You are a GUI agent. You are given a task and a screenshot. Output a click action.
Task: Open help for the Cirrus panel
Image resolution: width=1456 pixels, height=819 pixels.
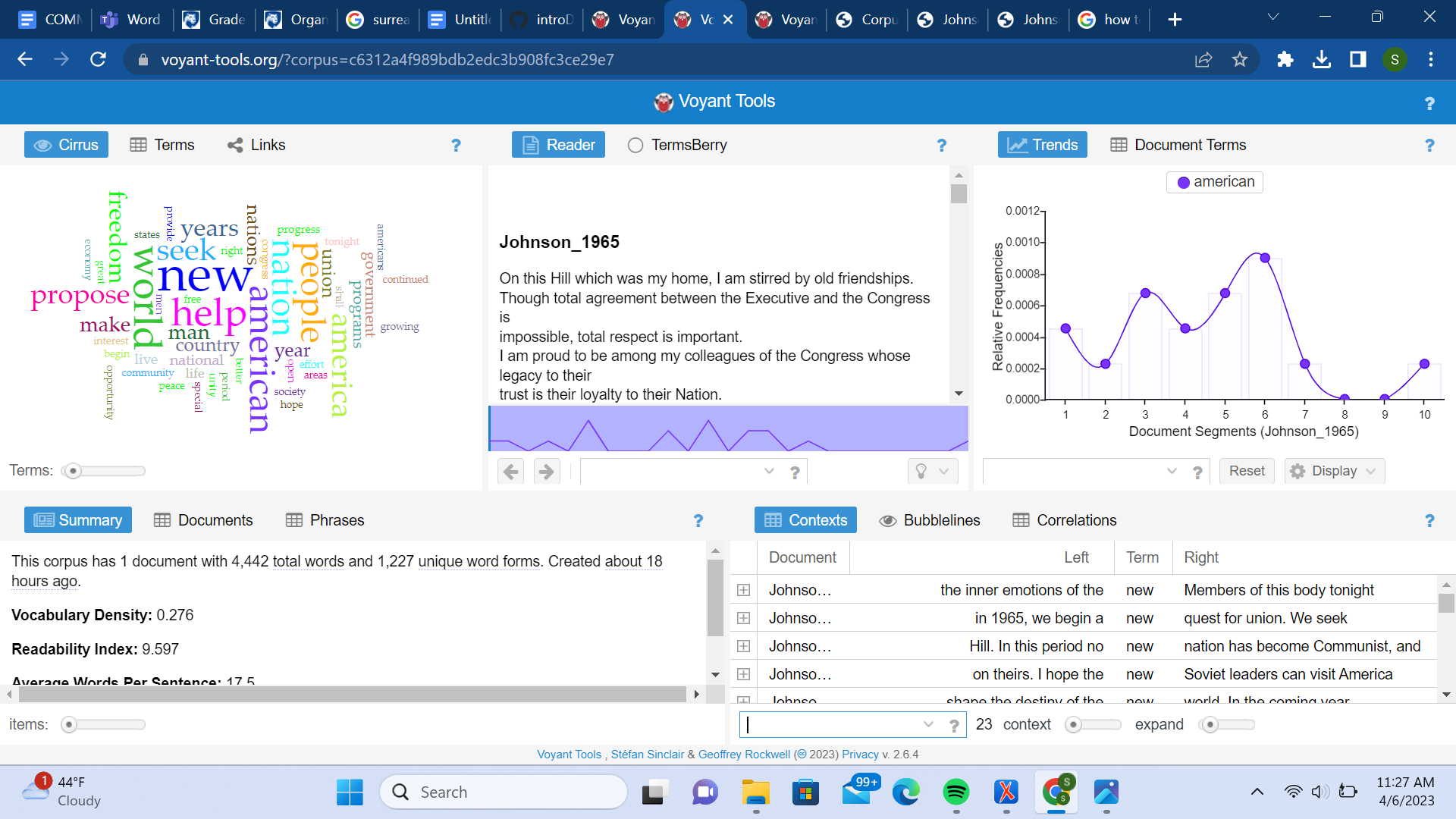(456, 145)
